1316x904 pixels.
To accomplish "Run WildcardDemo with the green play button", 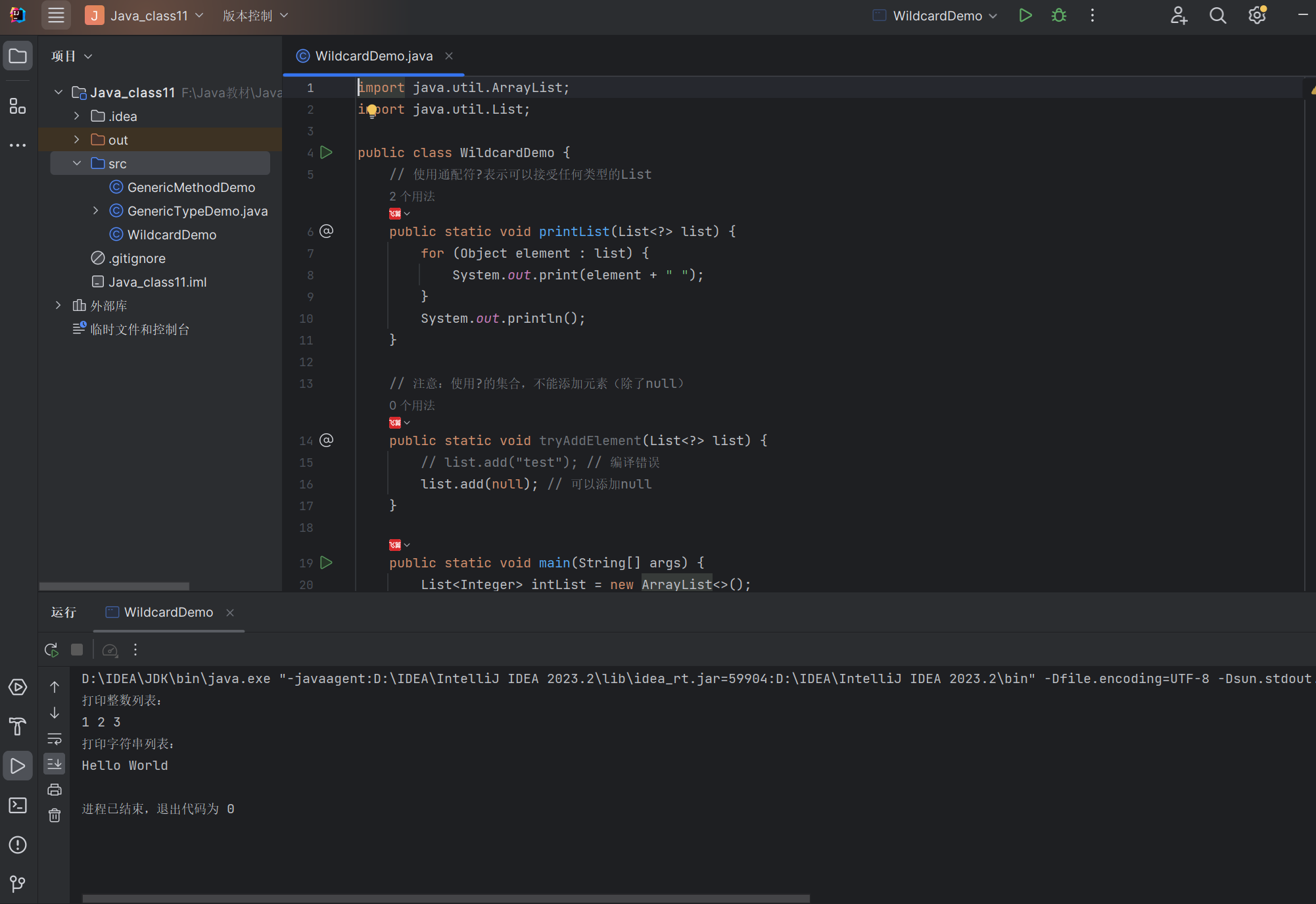I will (1025, 15).
